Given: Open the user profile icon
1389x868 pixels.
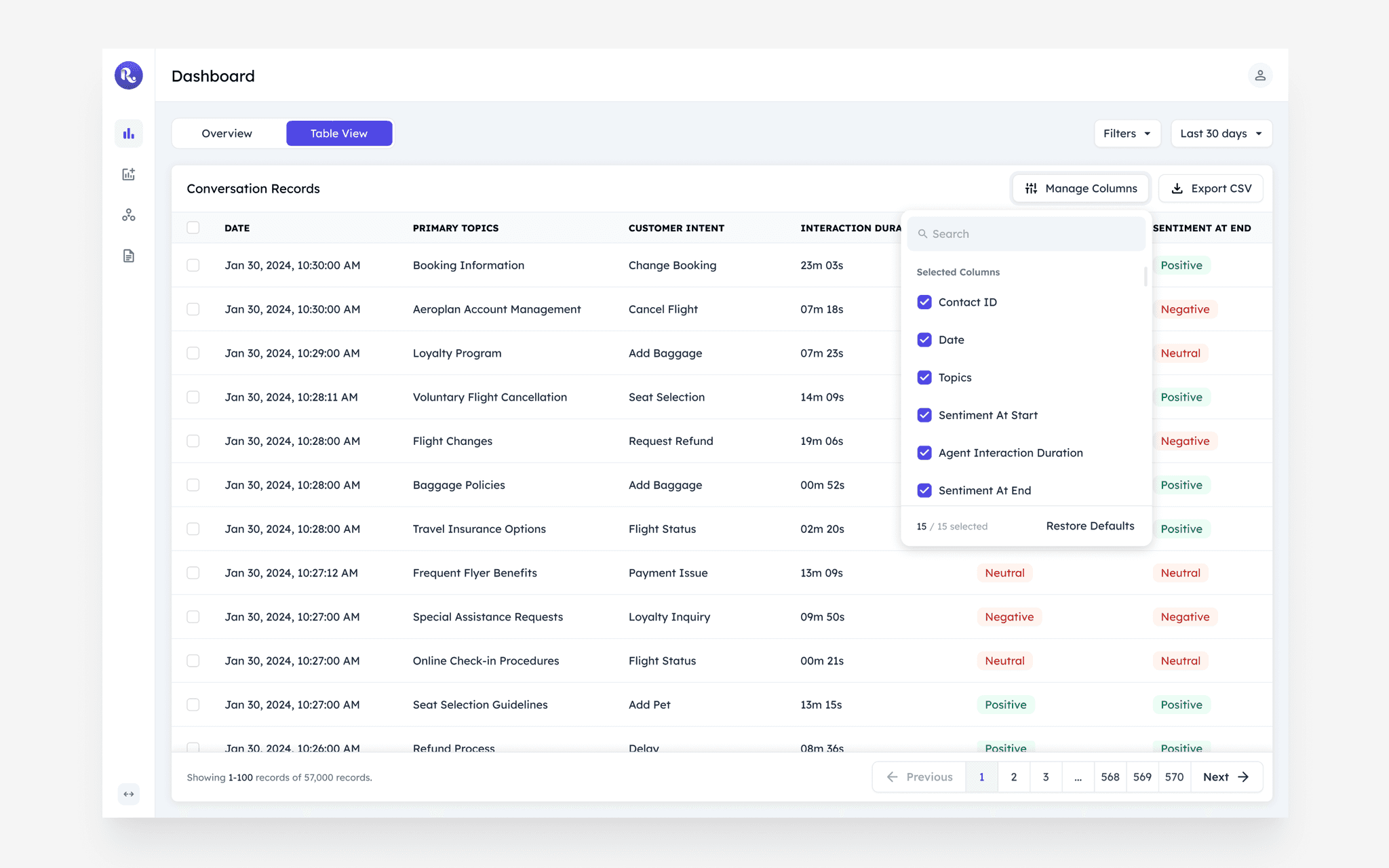Looking at the screenshot, I should coord(1259,75).
